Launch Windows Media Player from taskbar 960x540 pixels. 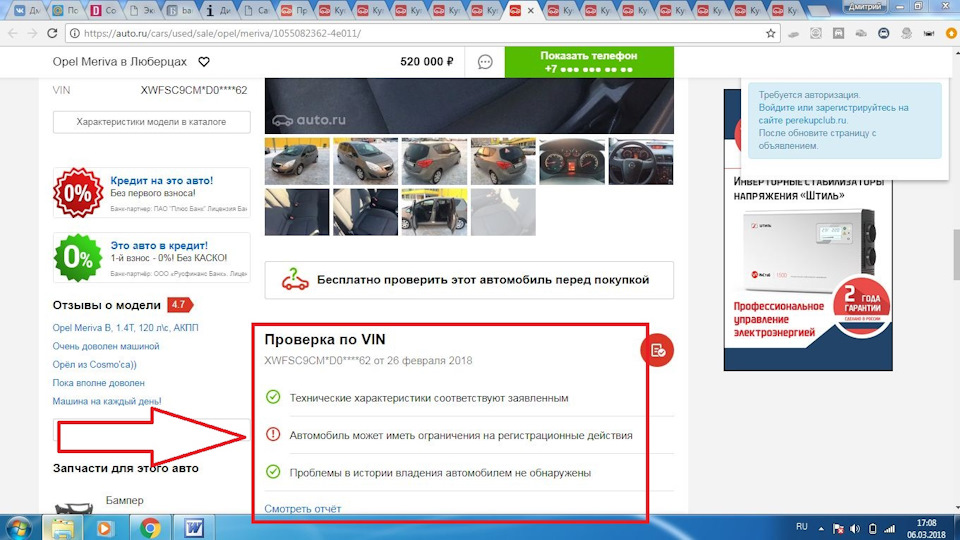[105, 528]
